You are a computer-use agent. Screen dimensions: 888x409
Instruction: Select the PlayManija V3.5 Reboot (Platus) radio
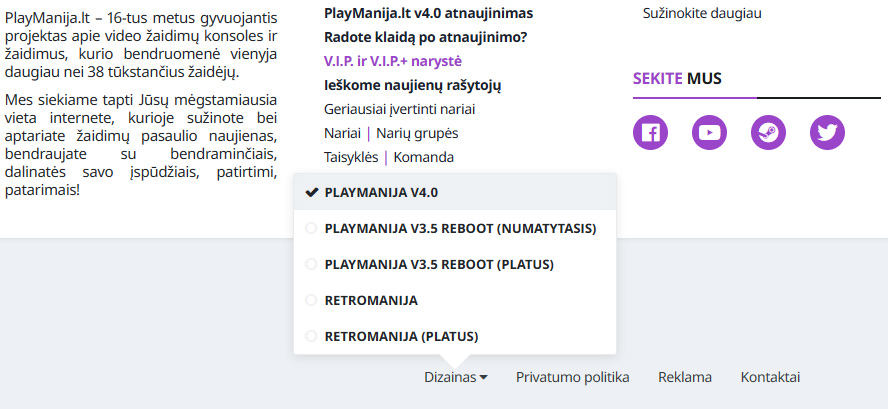(x=311, y=264)
